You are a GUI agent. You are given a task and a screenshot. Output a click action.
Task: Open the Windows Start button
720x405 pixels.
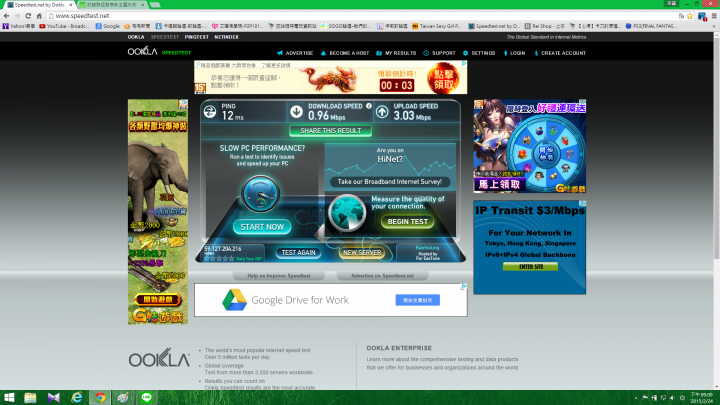coord(9,398)
